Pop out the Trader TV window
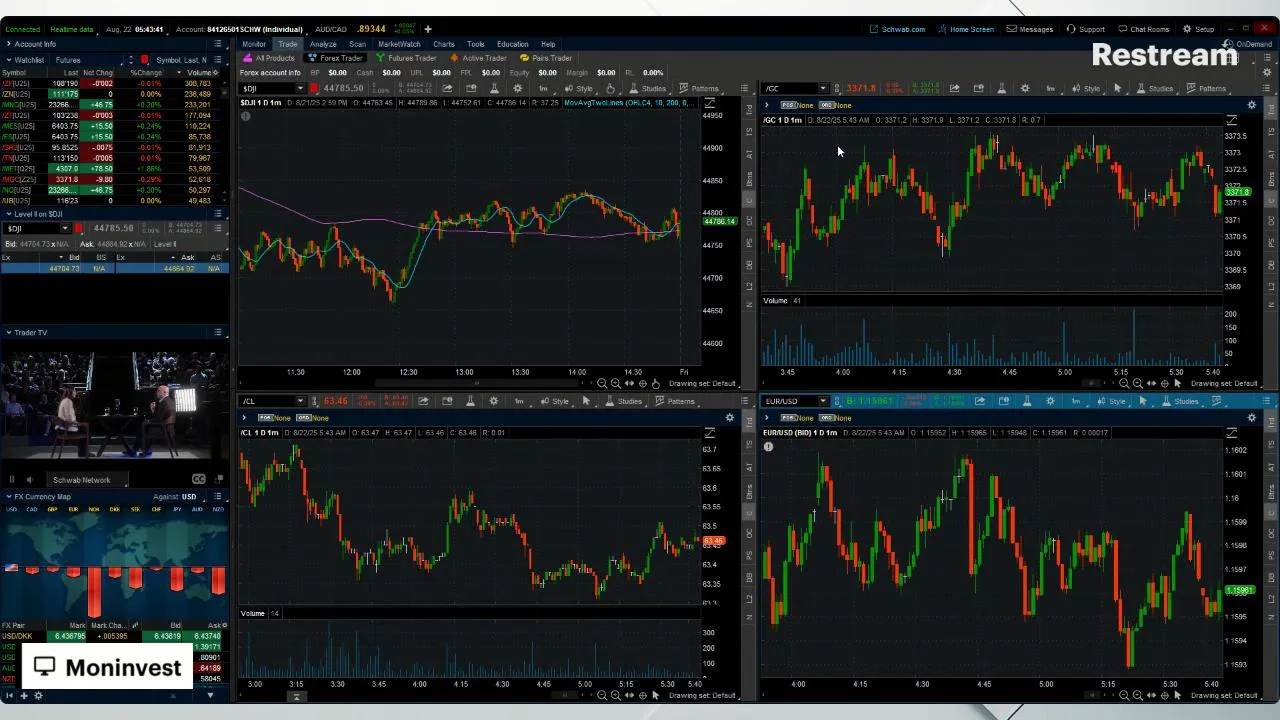Screen dimensions: 1280x720 [217, 480]
